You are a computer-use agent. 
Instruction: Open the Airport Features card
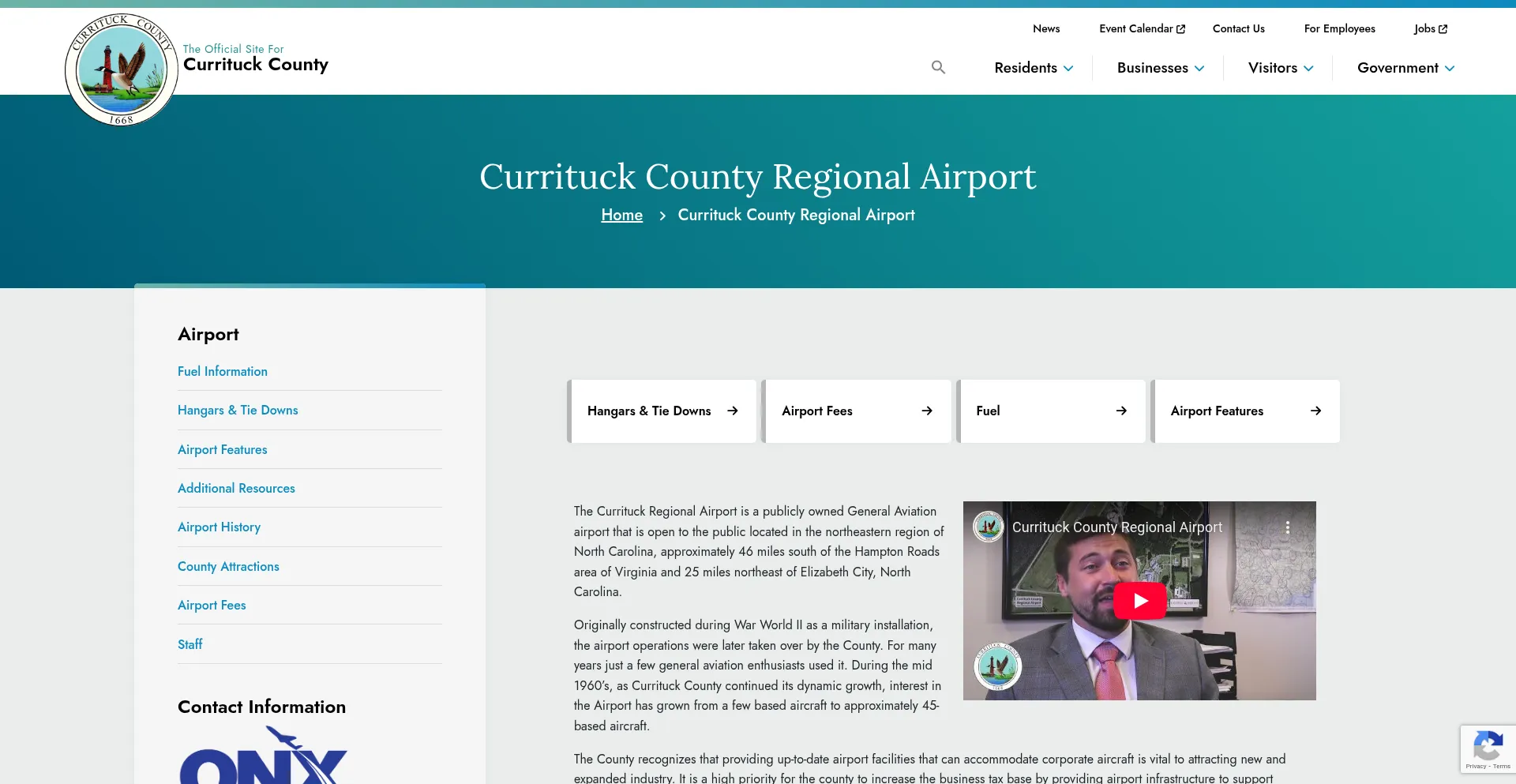pyautogui.click(x=1245, y=411)
